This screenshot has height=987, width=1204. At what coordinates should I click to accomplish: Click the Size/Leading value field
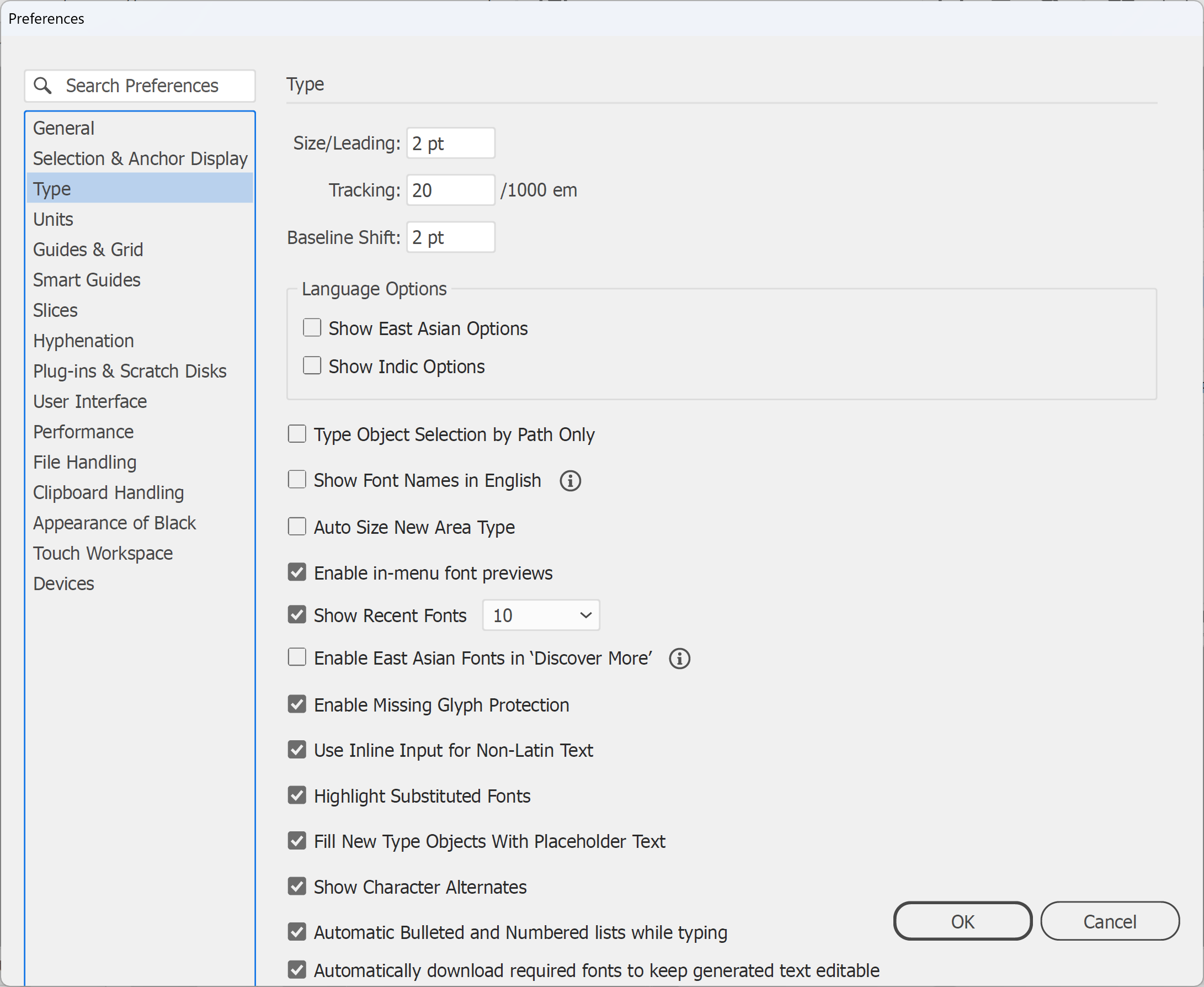click(451, 144)
